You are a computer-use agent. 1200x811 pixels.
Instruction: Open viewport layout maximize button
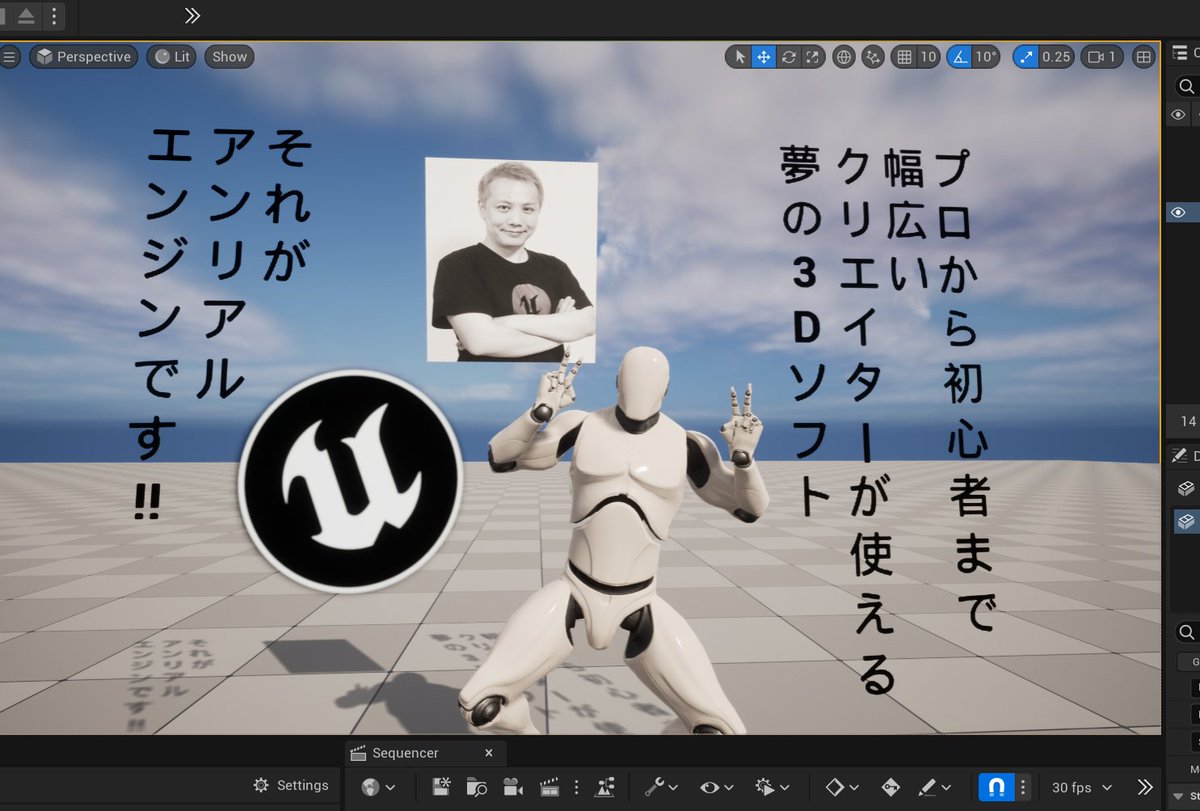pos(1144,57)
